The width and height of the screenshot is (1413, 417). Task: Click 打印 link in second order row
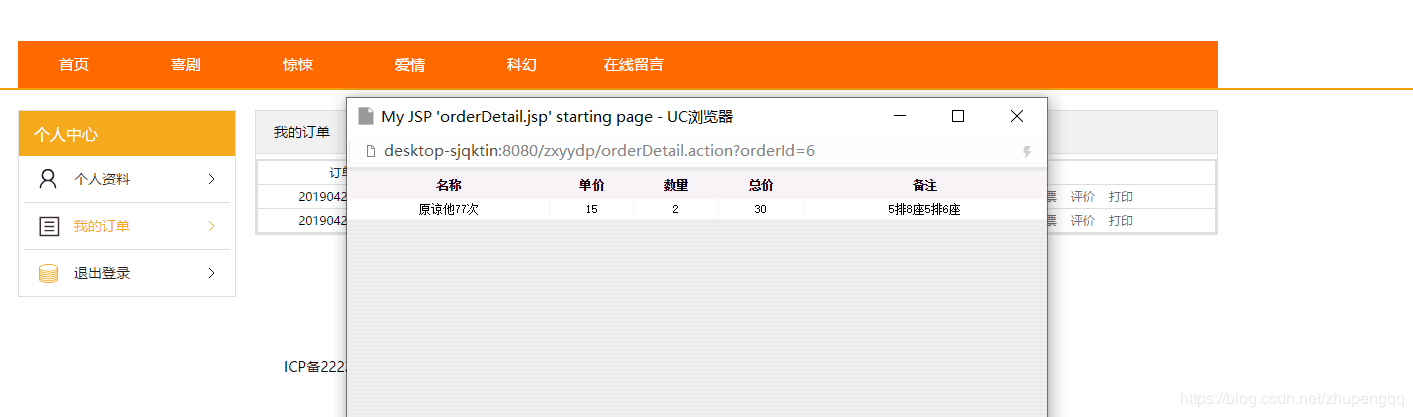click(x=1120, y=221)
